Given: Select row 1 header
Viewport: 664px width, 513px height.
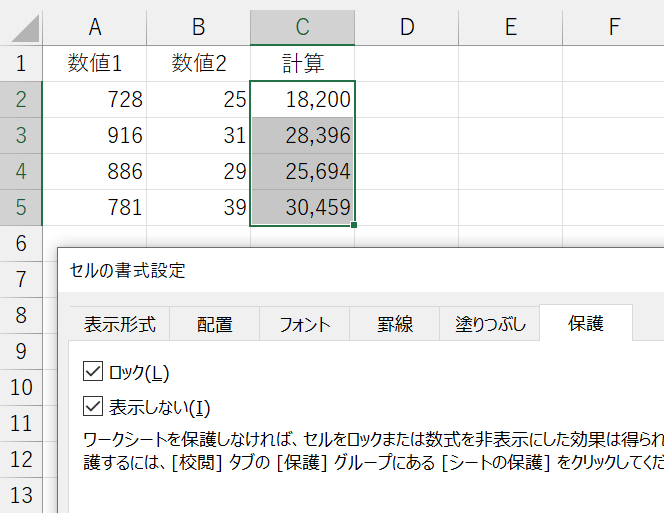Looking at the screenshot, I should 21,64.
